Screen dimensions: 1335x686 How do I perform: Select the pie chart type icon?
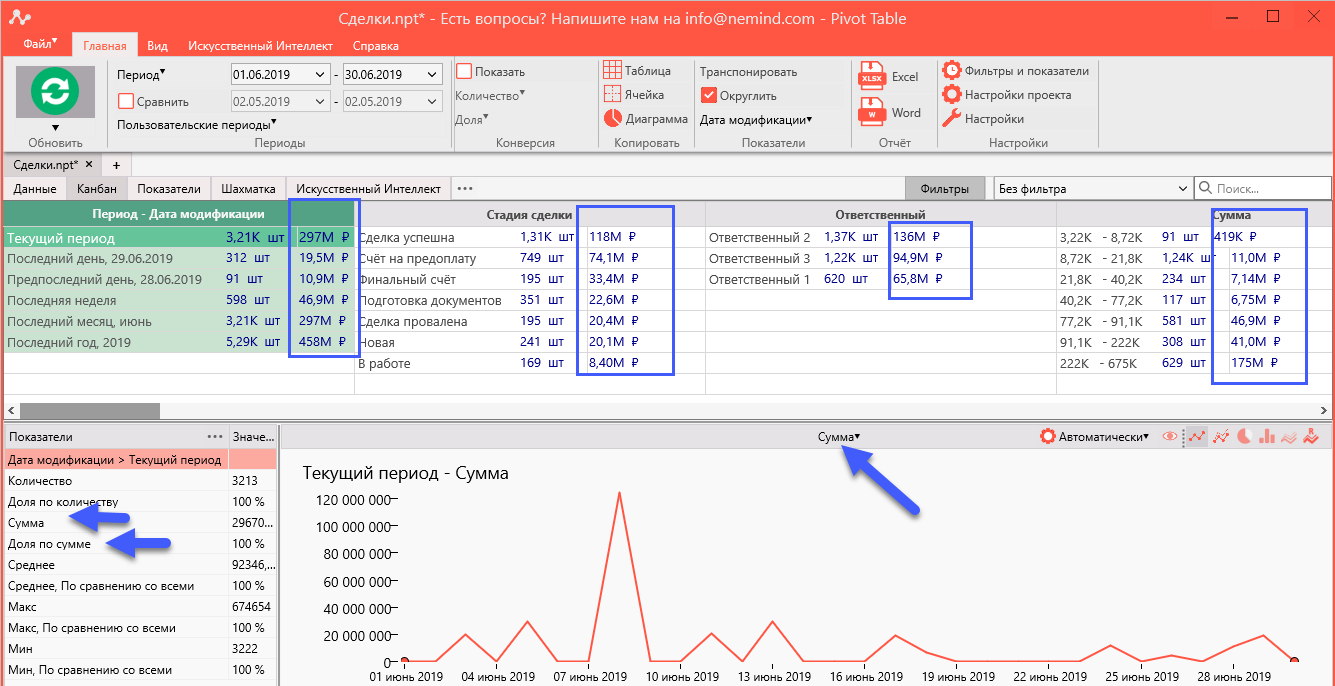(1245, 437)
